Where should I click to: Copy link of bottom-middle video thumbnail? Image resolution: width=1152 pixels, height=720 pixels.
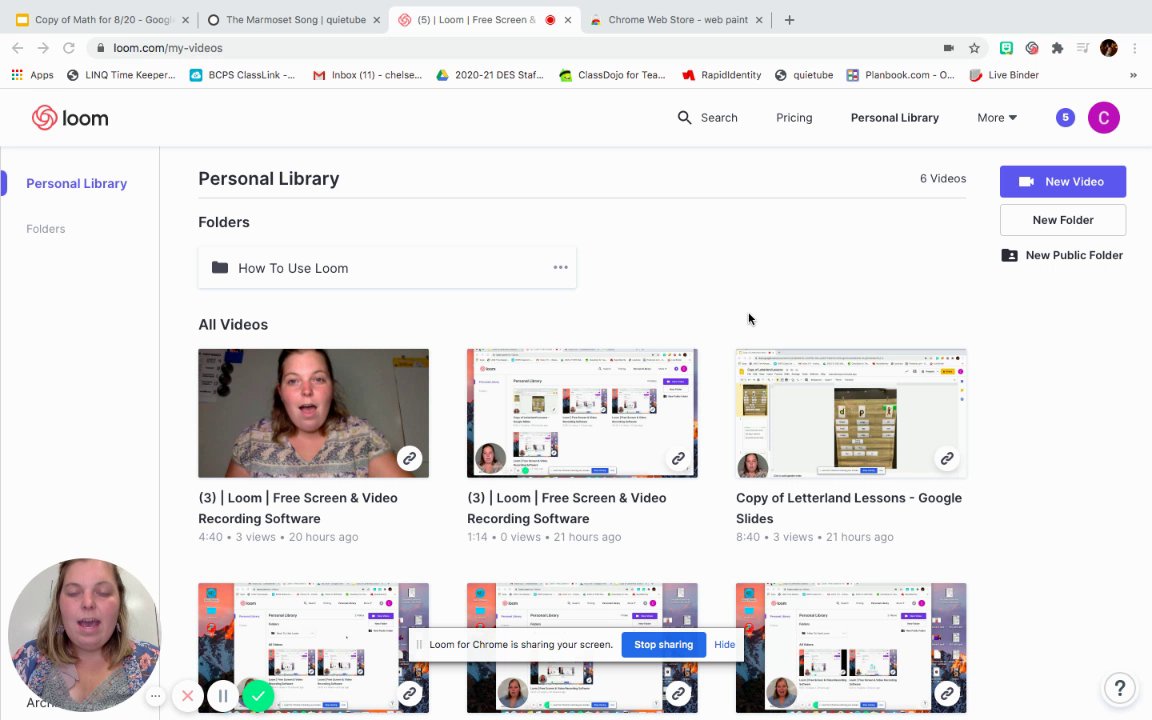pos(678,693)
